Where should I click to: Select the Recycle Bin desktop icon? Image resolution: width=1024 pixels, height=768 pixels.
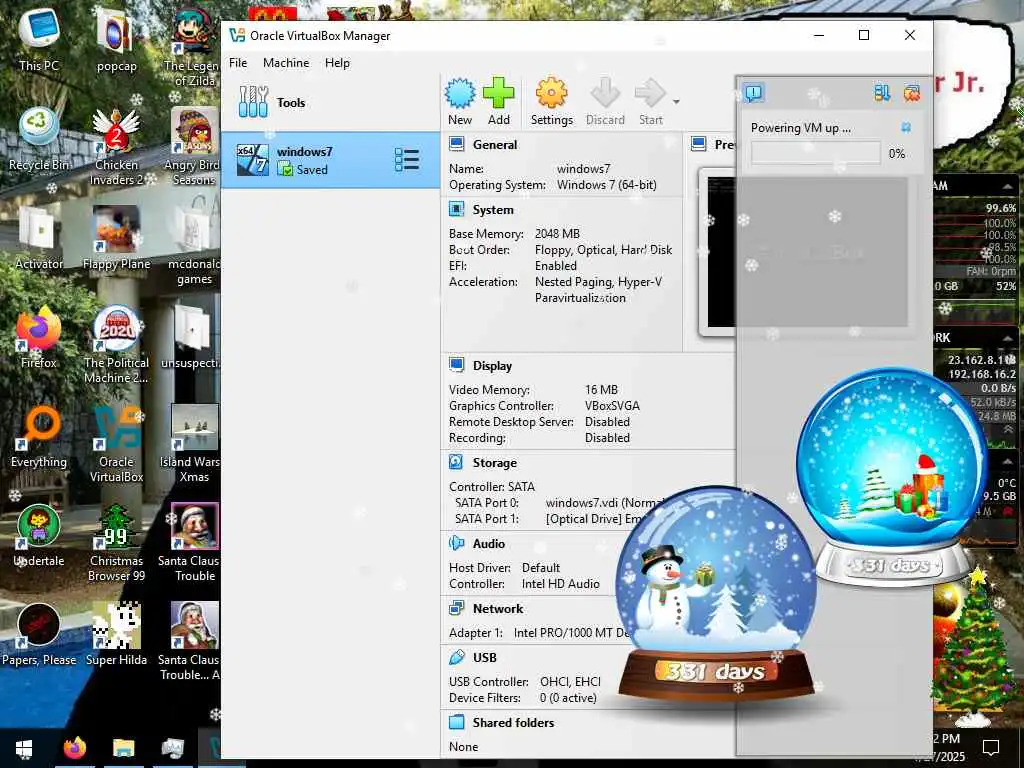tap(39, 139)
